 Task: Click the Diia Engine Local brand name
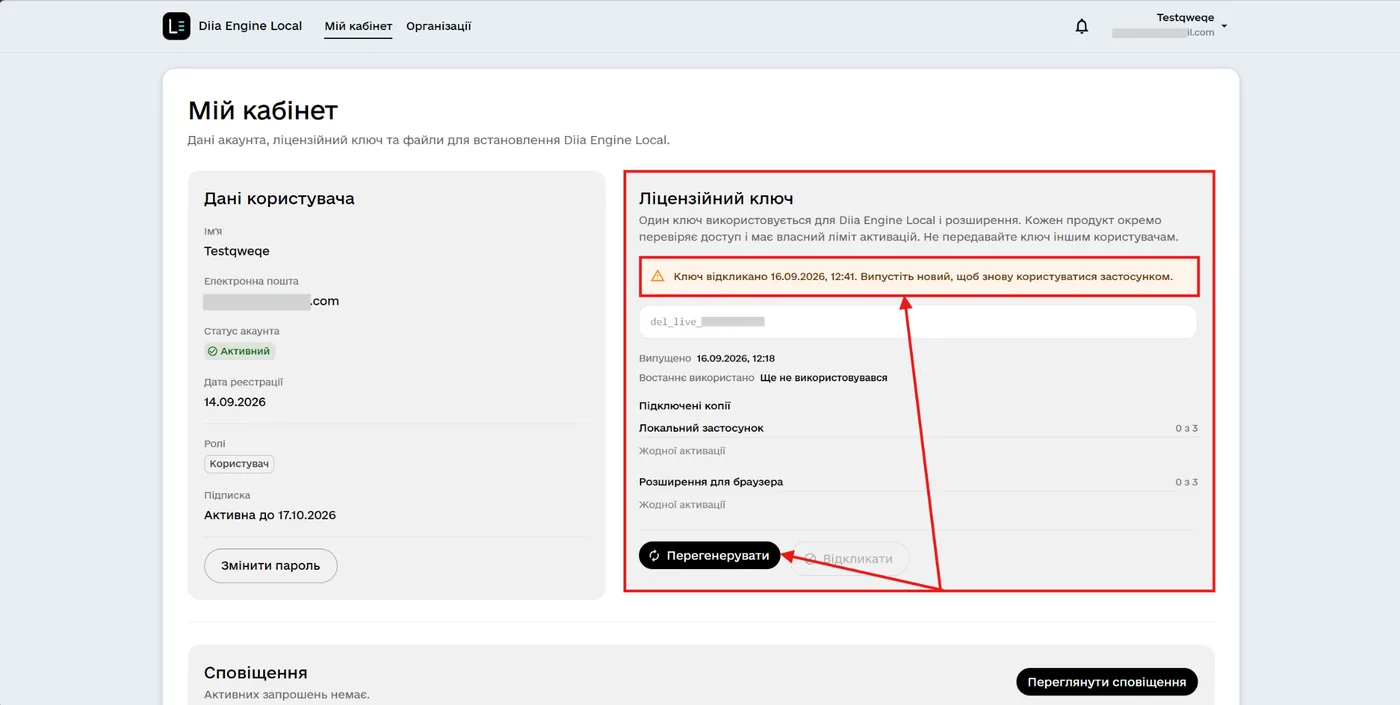tap(251, 26)
